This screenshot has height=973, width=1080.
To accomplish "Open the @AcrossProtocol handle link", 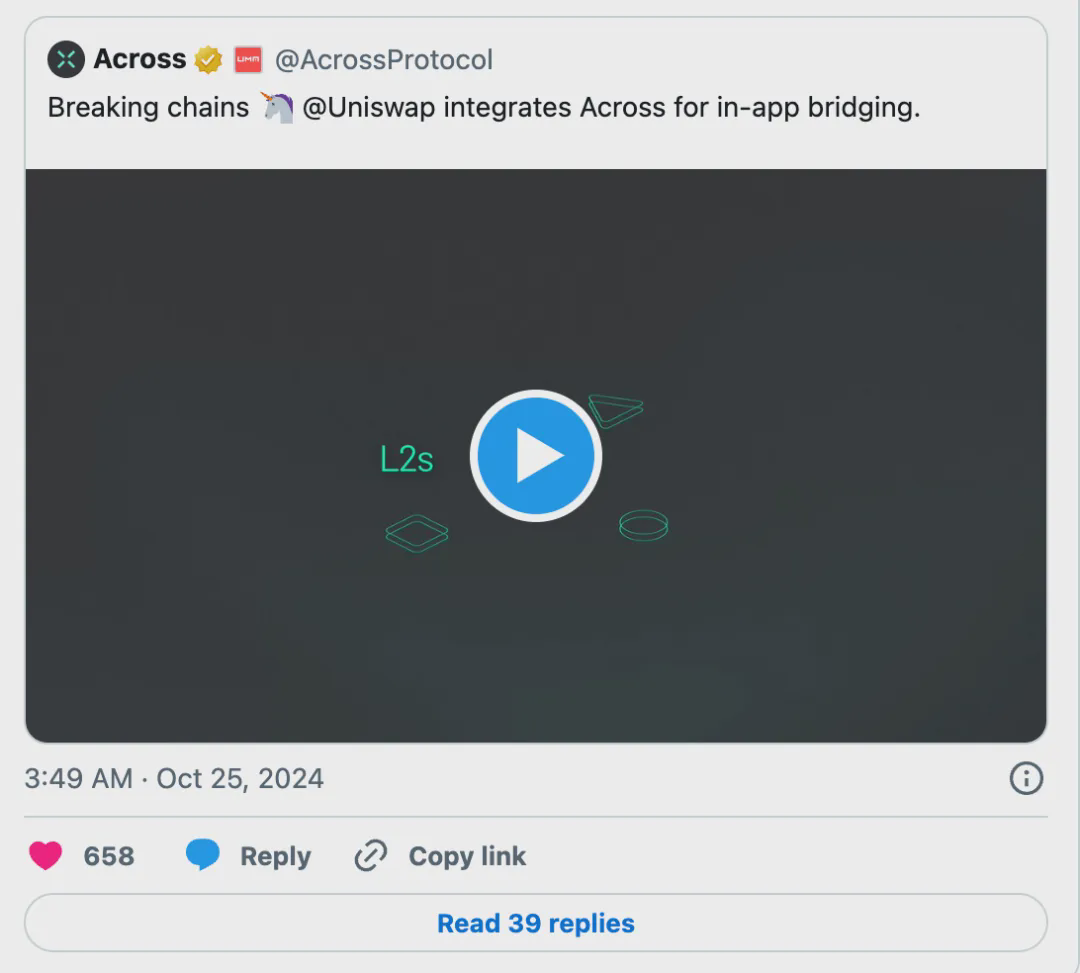I will click(x=384, y=60).
